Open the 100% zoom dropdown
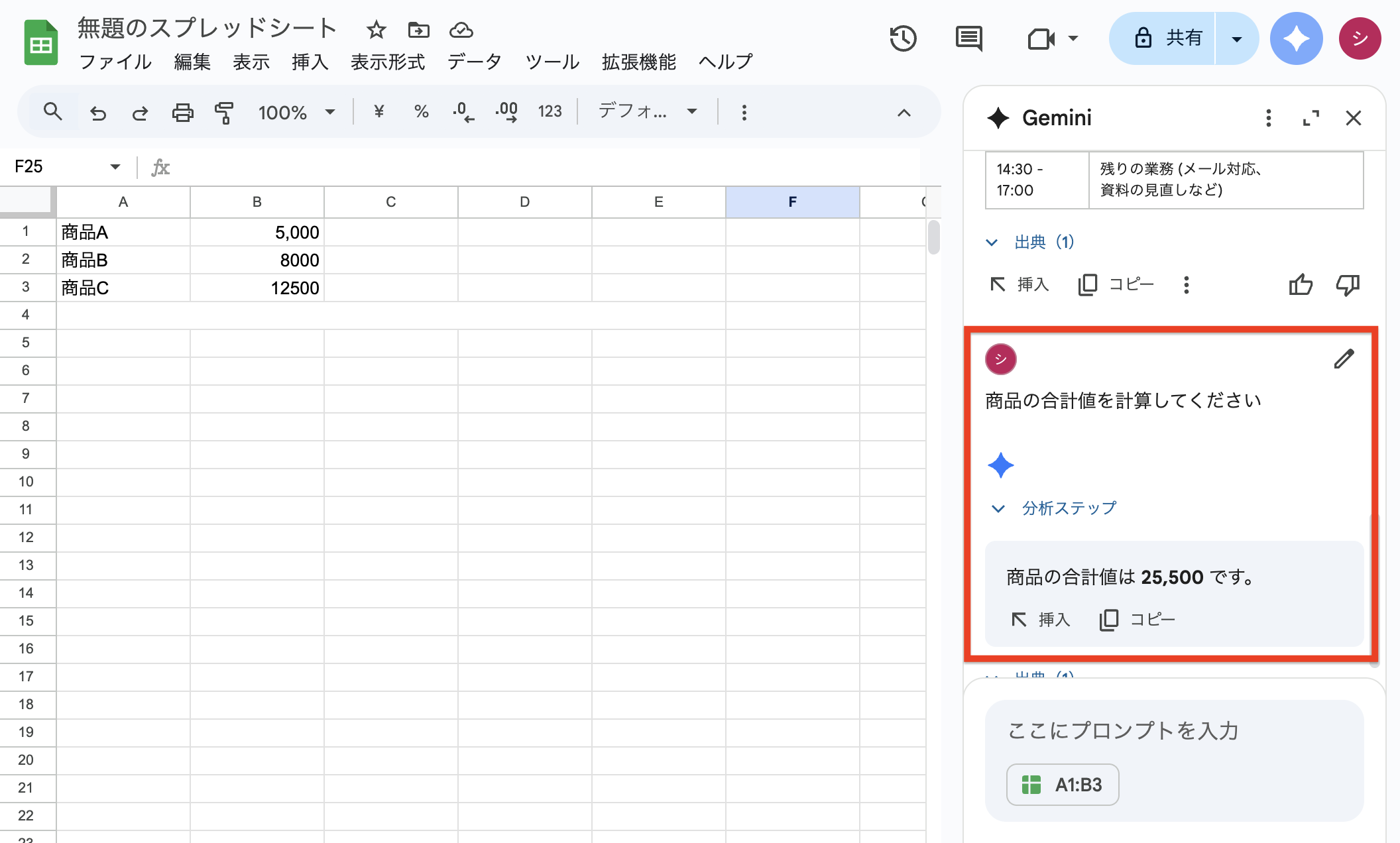The width and height of the screenshot is (1400, 843). [296, 113]
